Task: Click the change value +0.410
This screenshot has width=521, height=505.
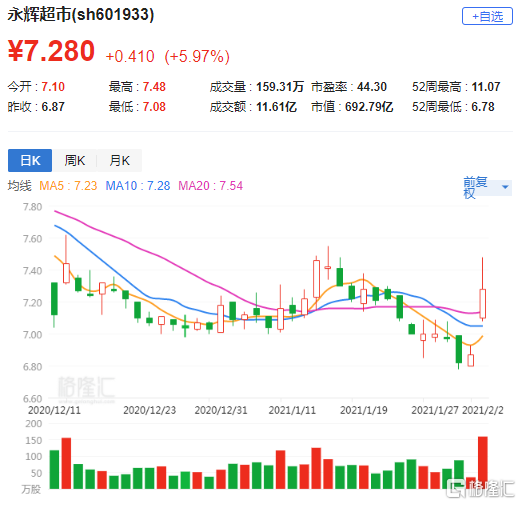Action: 130,56
